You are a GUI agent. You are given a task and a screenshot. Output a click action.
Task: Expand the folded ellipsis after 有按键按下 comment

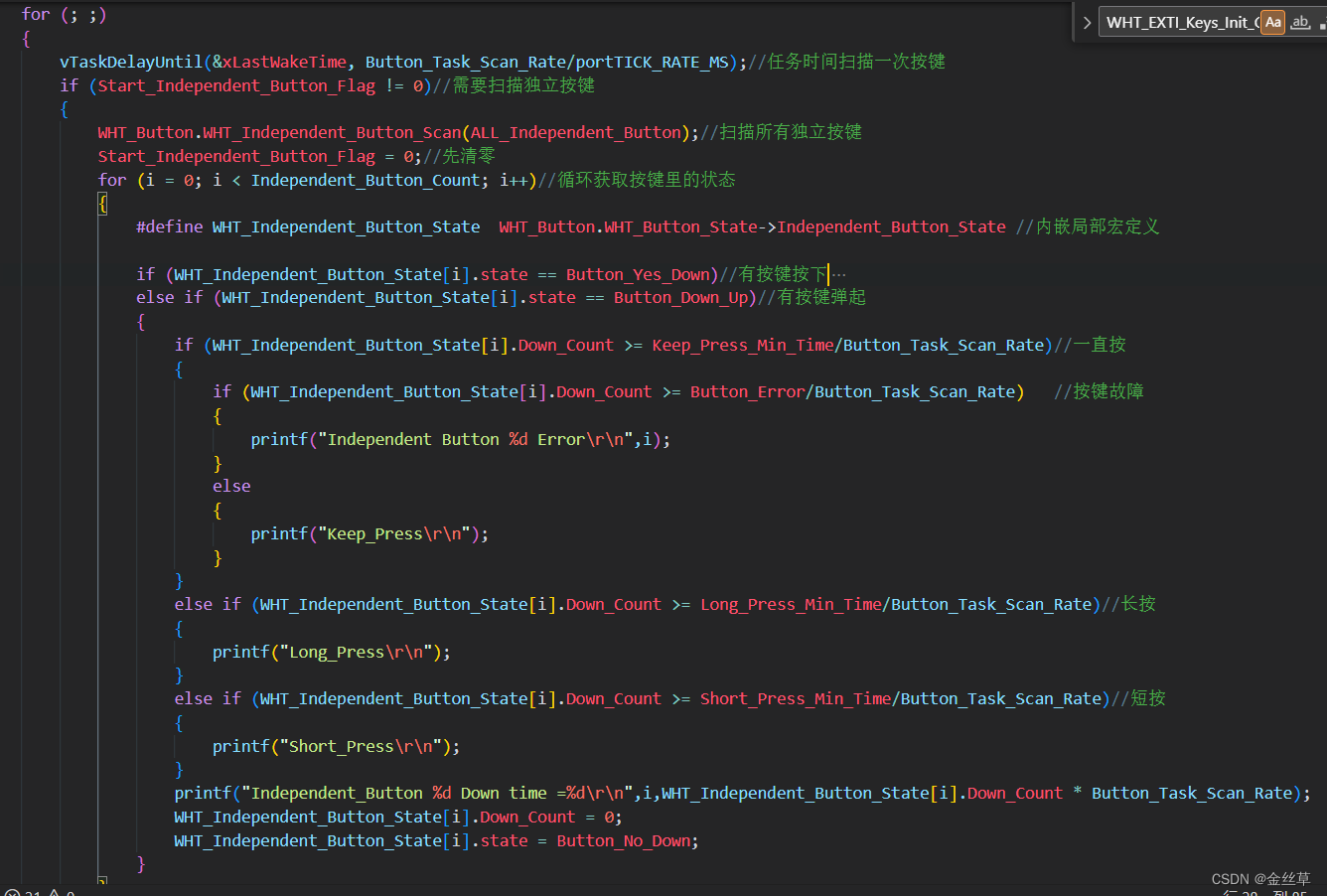click(839, 275)
